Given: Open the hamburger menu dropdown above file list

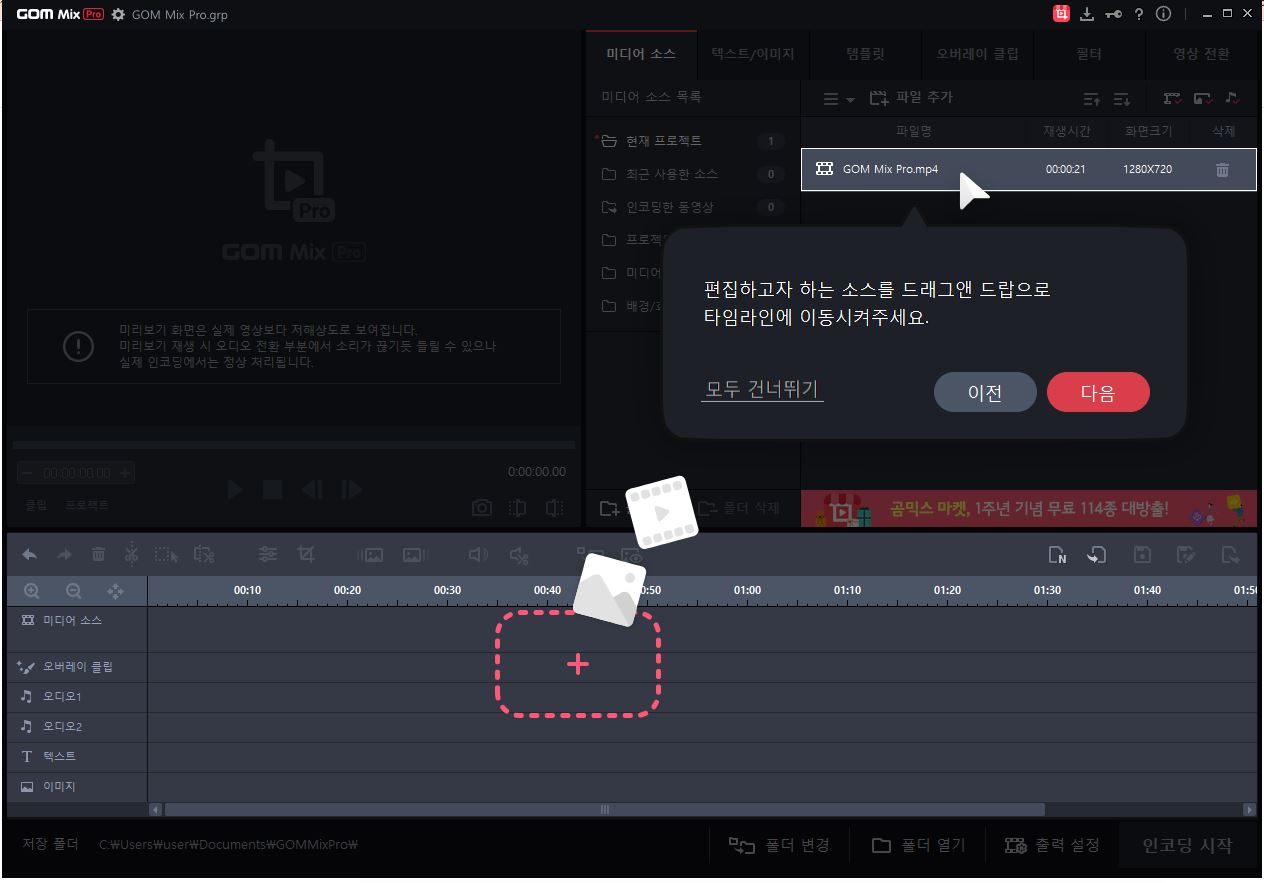Looking at the screenshot, I should (x=836, y=97).
